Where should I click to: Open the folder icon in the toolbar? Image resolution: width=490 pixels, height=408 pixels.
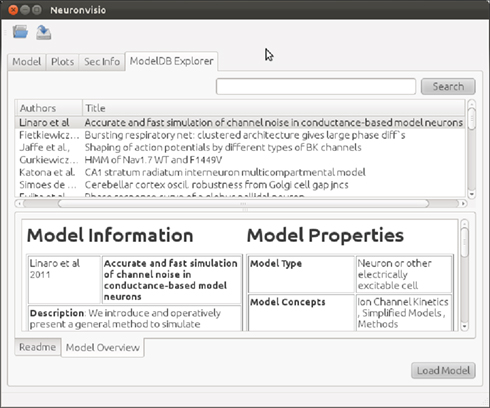coord(20,32)
